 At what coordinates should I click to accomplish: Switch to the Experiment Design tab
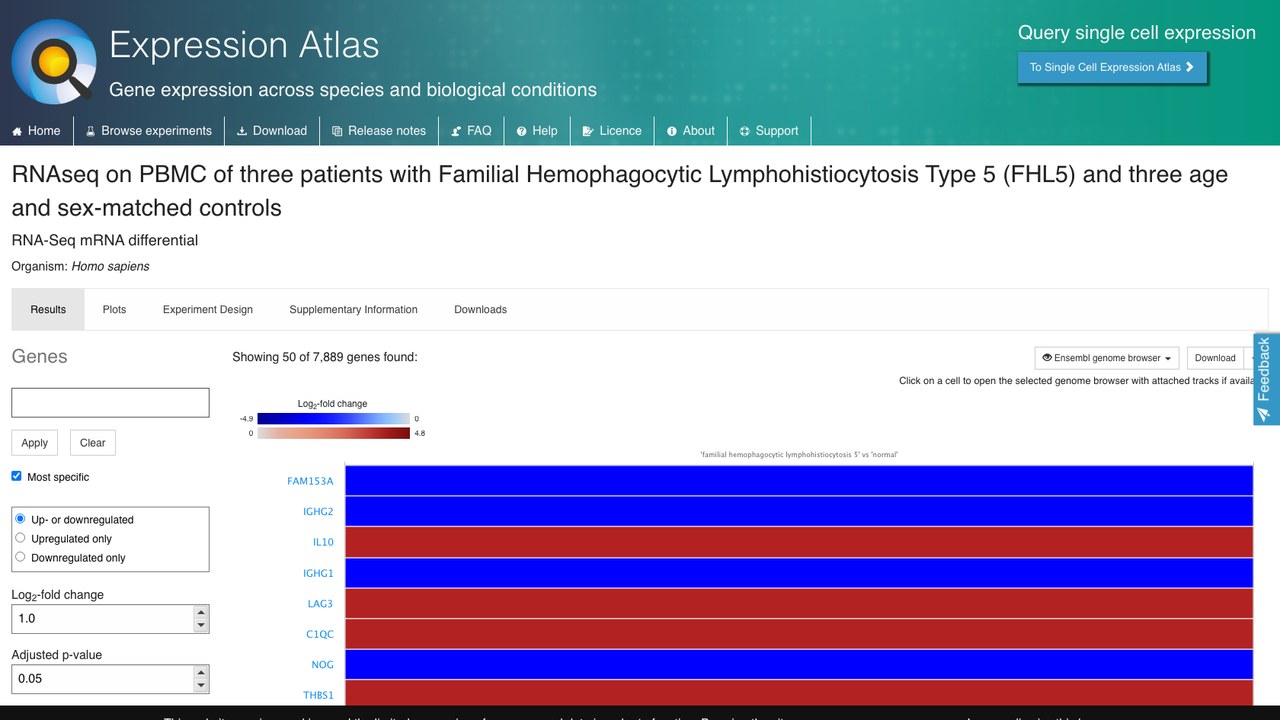coord(208,310)
